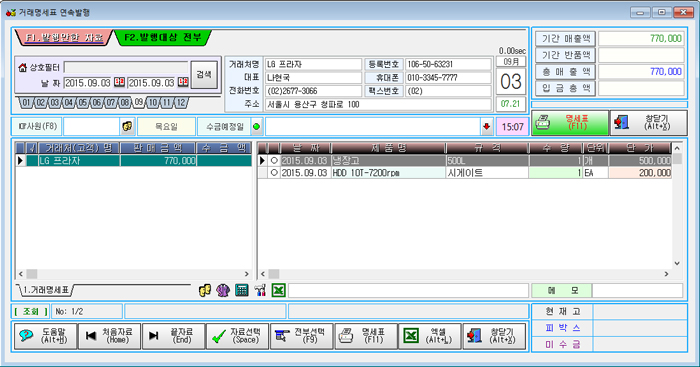The width and height of the screenshot is (700, 367).
Task: Select month tab 06
Action: 97,103
